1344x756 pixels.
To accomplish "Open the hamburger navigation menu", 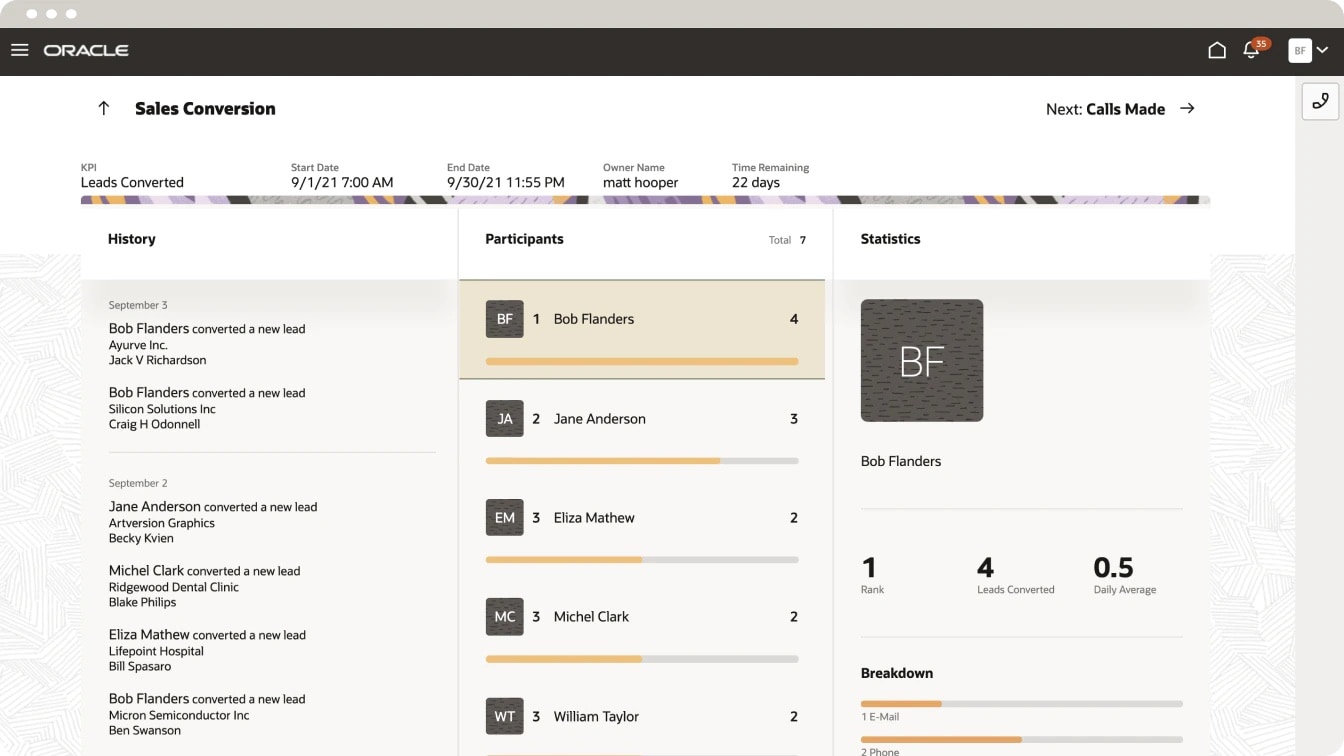I will click(x=20, y=50).
